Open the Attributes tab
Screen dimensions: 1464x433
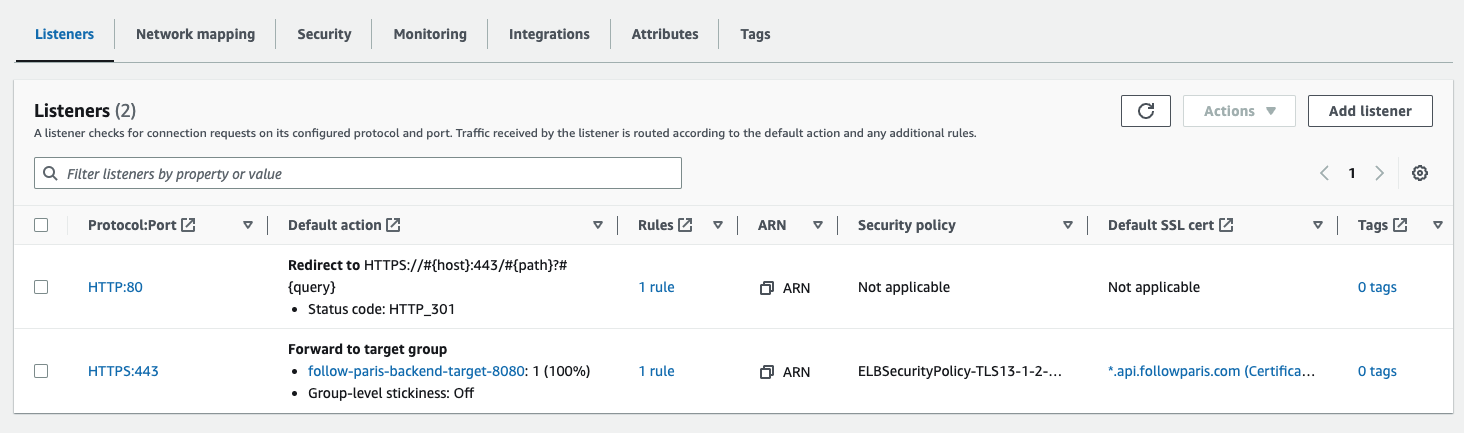(665, 34)
